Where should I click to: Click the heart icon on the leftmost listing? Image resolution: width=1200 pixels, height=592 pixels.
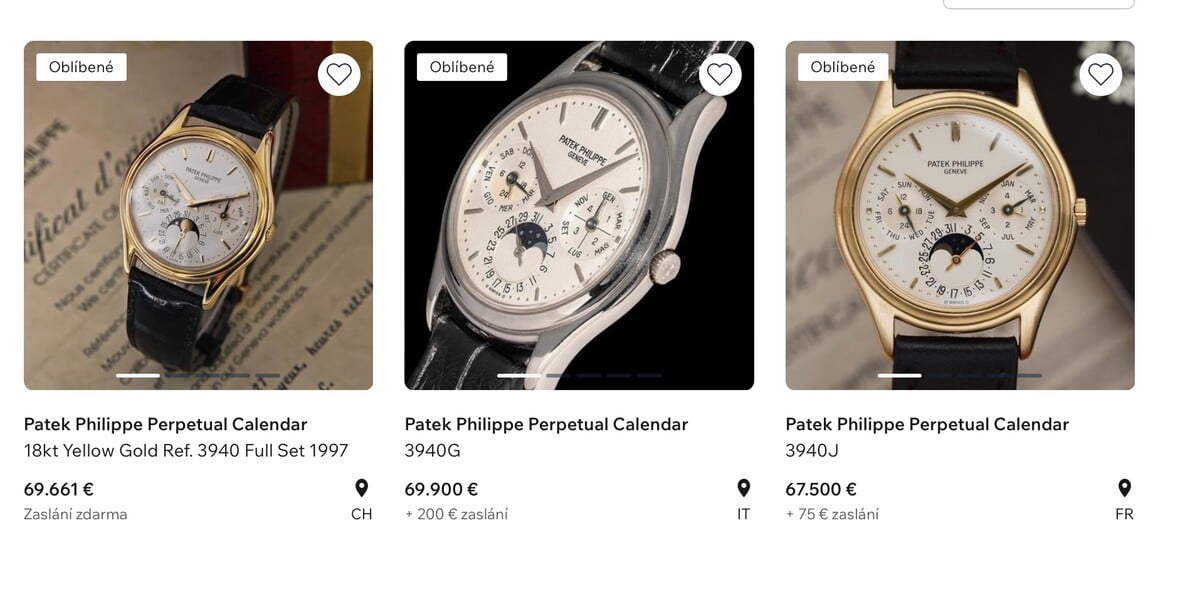[x=339, y=73]
